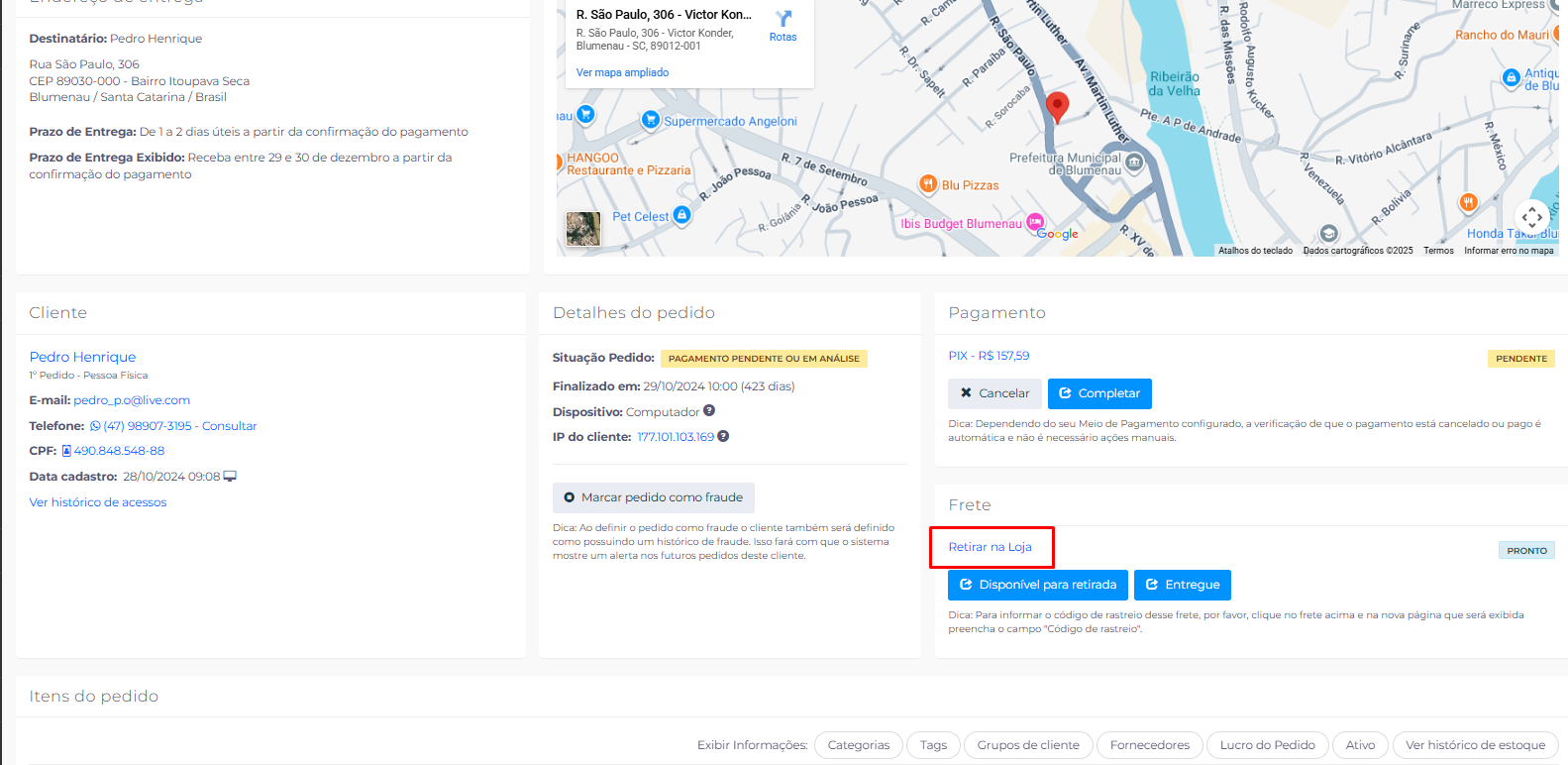Open the 'PIX - R$ 157,59' payment link

[x=989, y=356]
